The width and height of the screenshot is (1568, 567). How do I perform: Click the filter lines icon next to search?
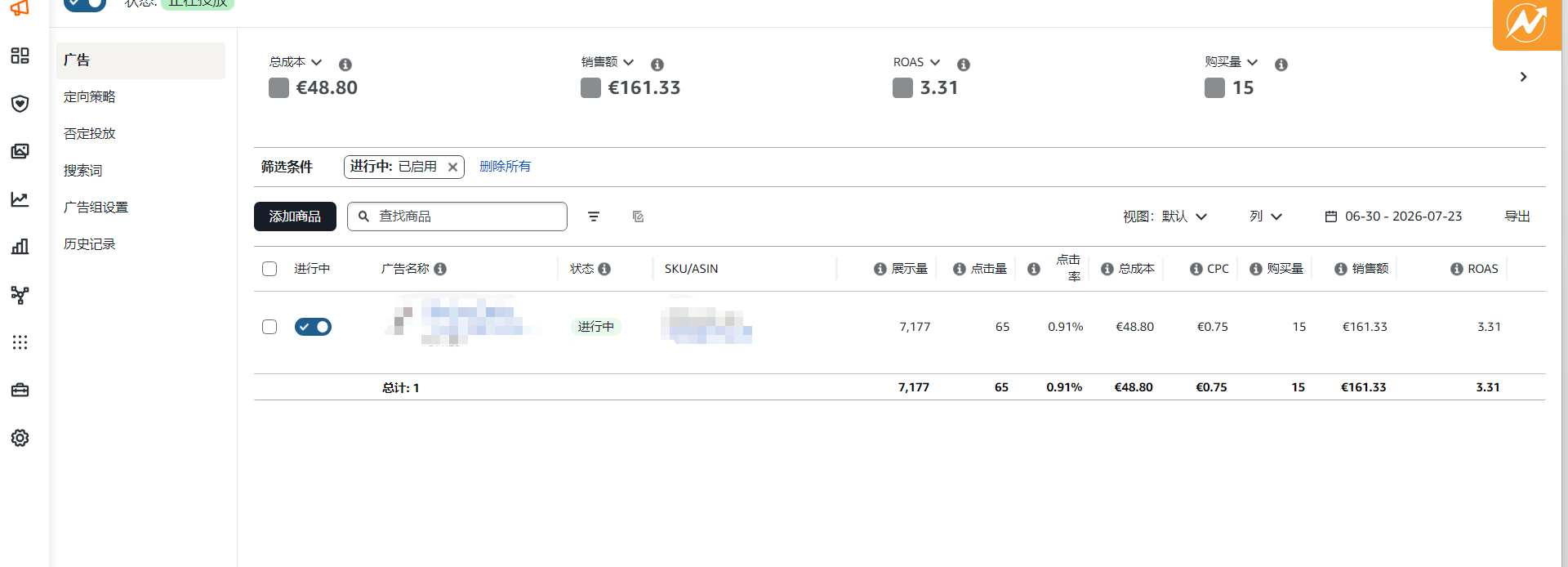(594, 217)
